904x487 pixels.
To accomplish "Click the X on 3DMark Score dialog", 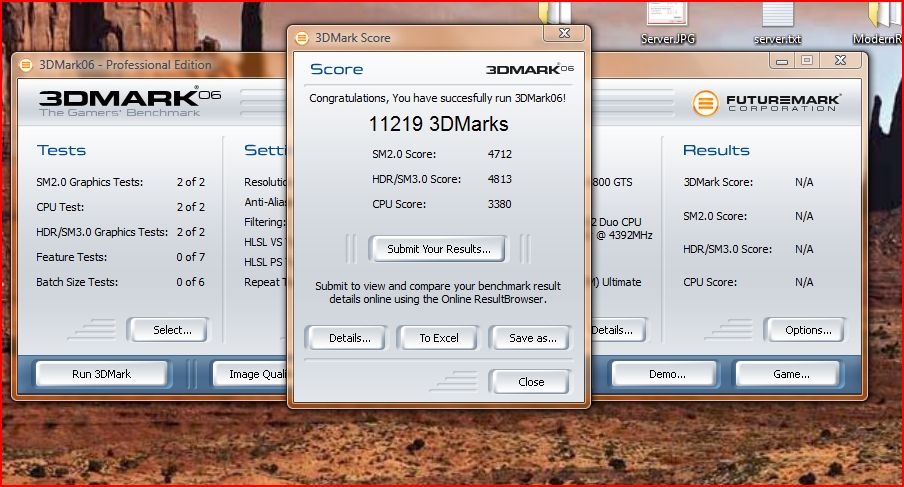I will tap(564, 33).
